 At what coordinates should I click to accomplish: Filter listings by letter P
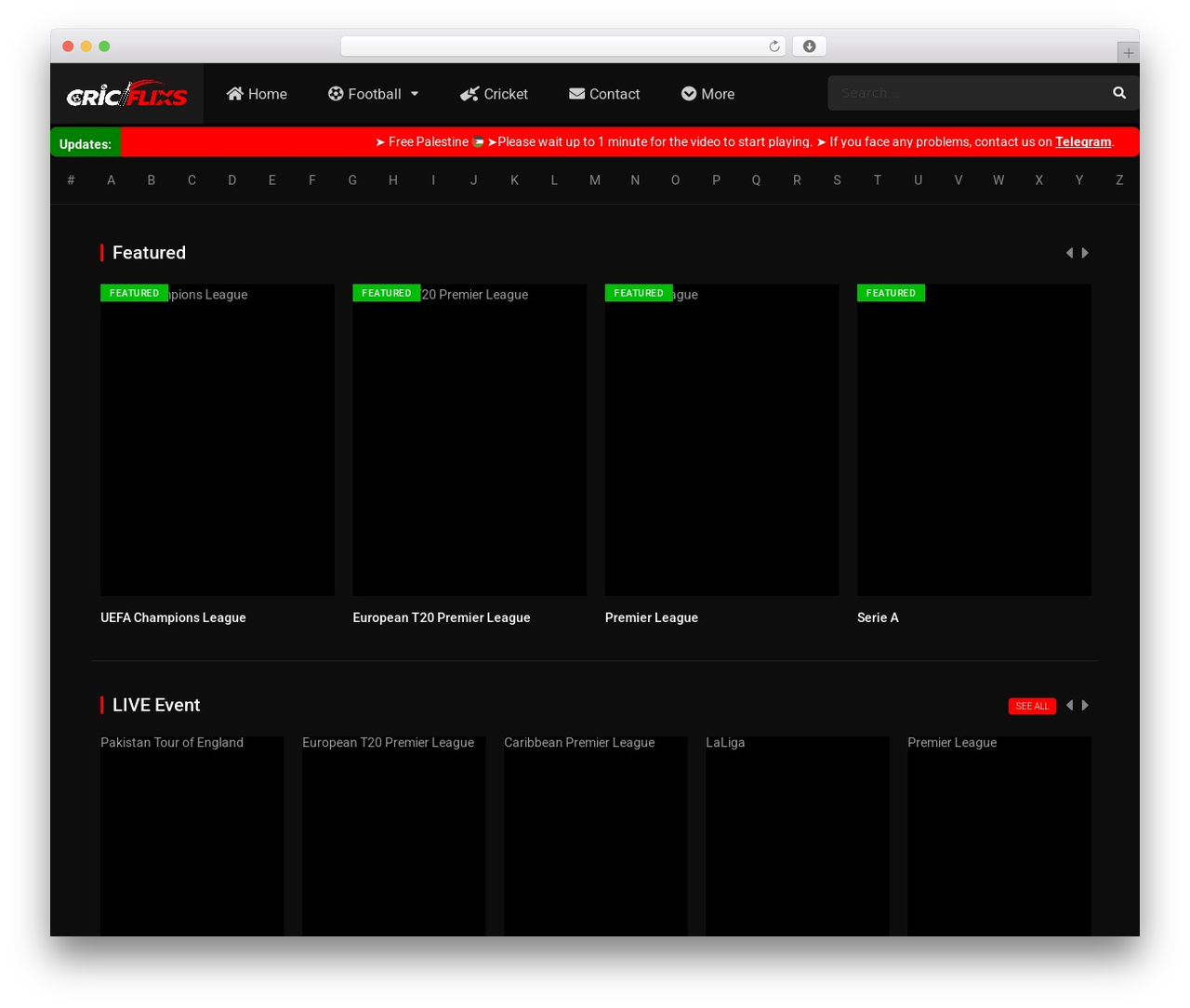pyautogui.click(x=716, y=180)
